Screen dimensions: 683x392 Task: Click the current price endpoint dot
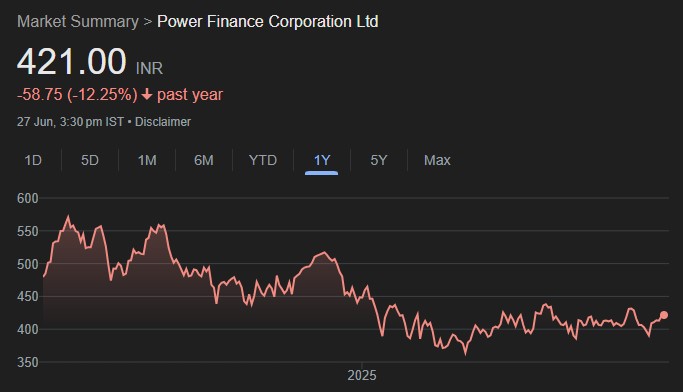[x=664, y=315]
